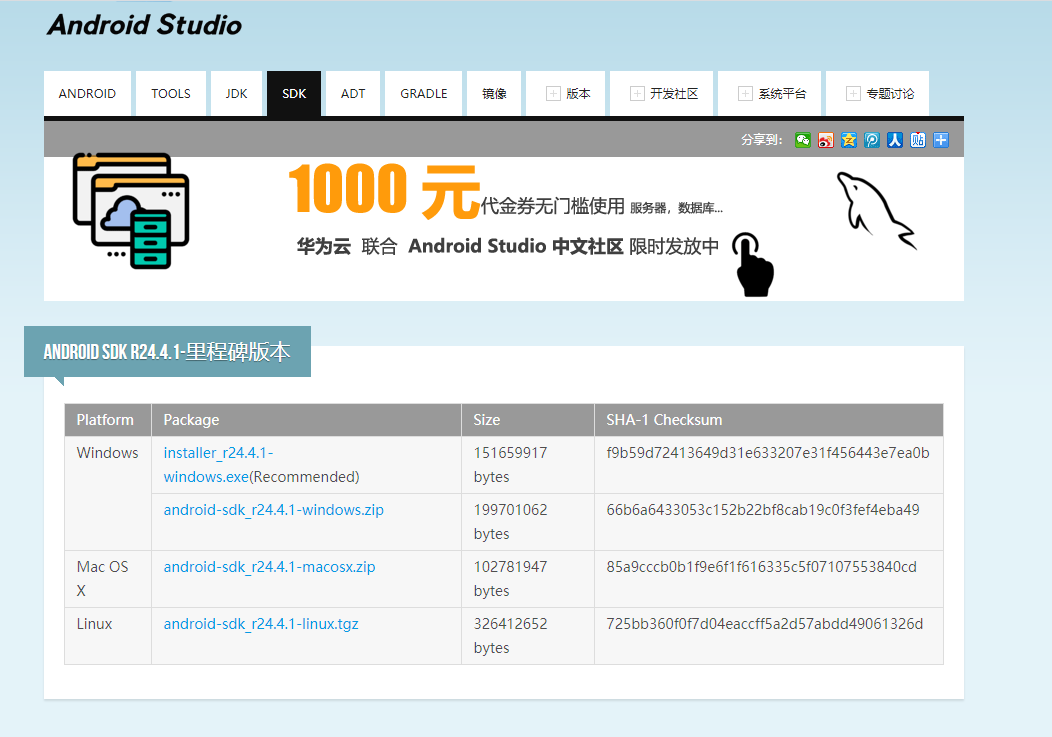
Task: Share to Baidu Tieba icon
Action: click(x=918, y=140)
